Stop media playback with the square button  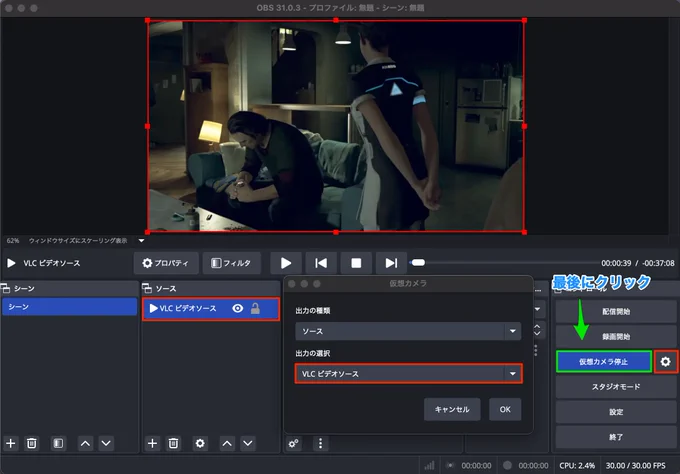click(x=356, y=263)
